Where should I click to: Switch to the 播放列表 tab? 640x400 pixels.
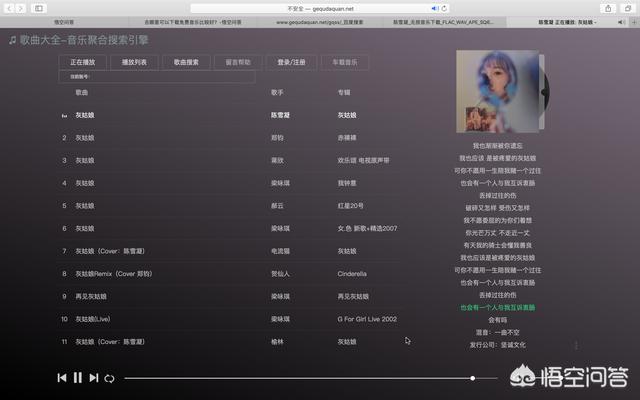134,62
